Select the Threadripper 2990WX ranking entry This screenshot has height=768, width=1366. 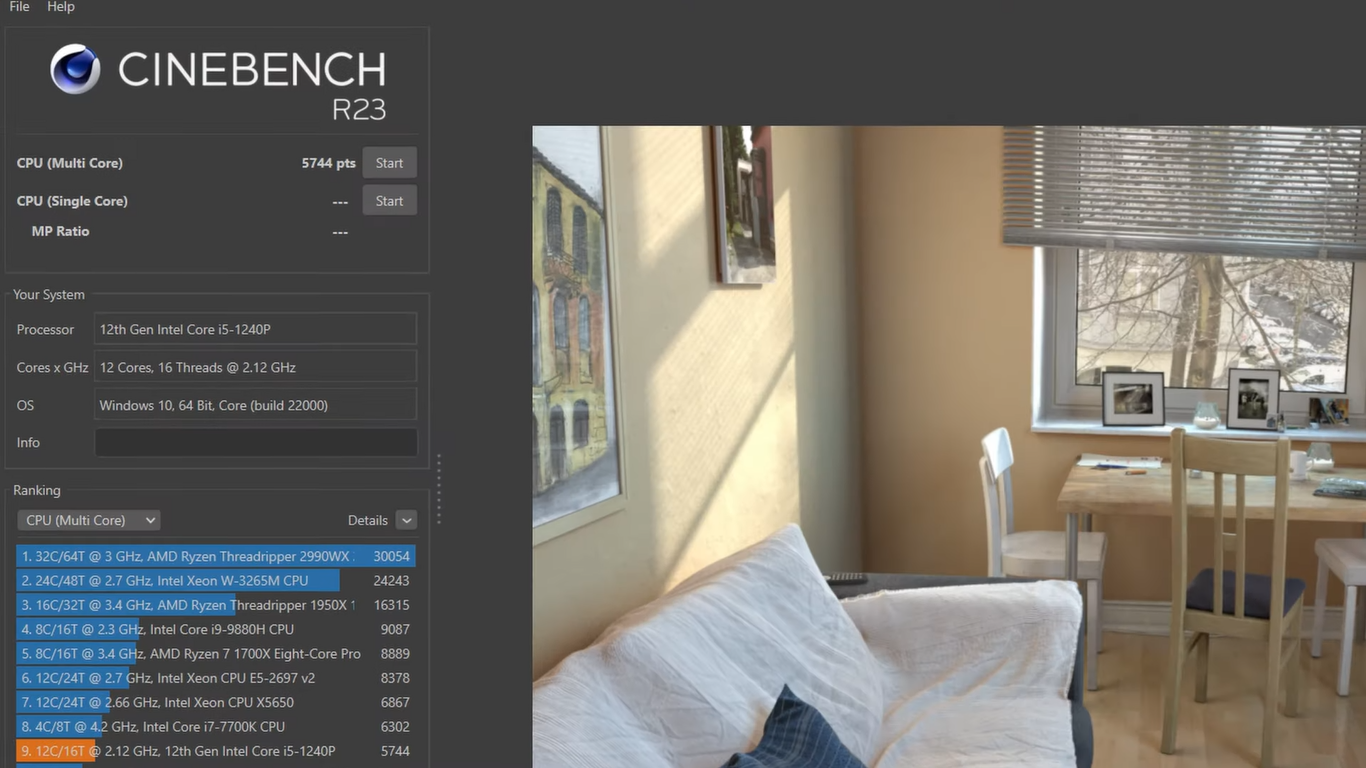pos(215,556)
